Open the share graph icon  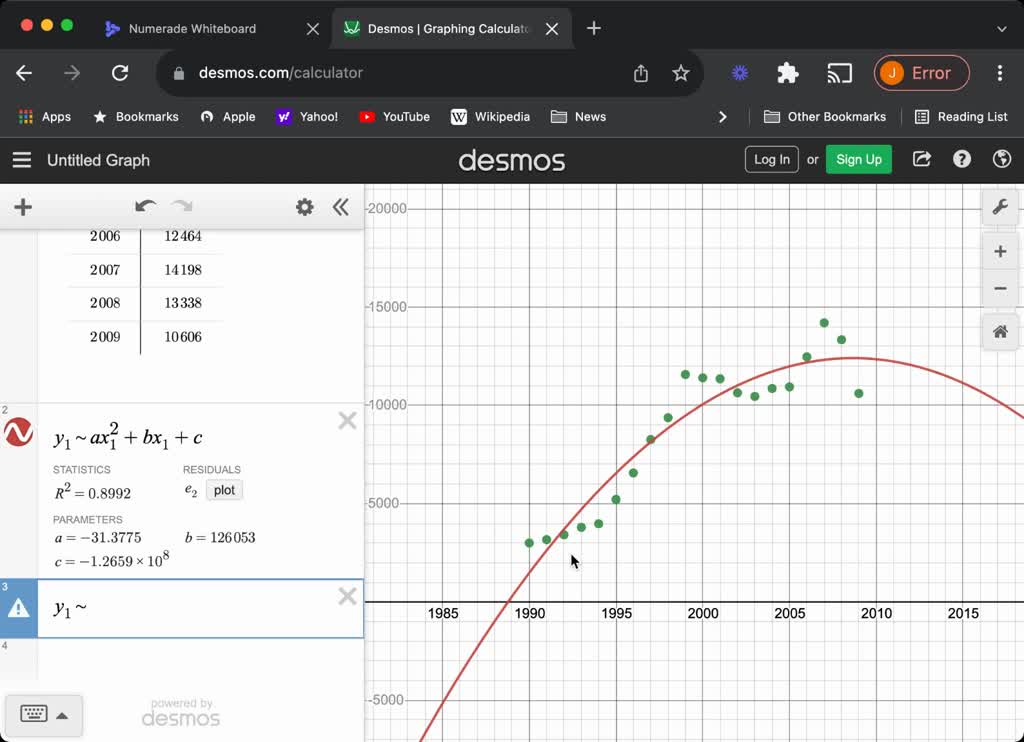point(921,159)
